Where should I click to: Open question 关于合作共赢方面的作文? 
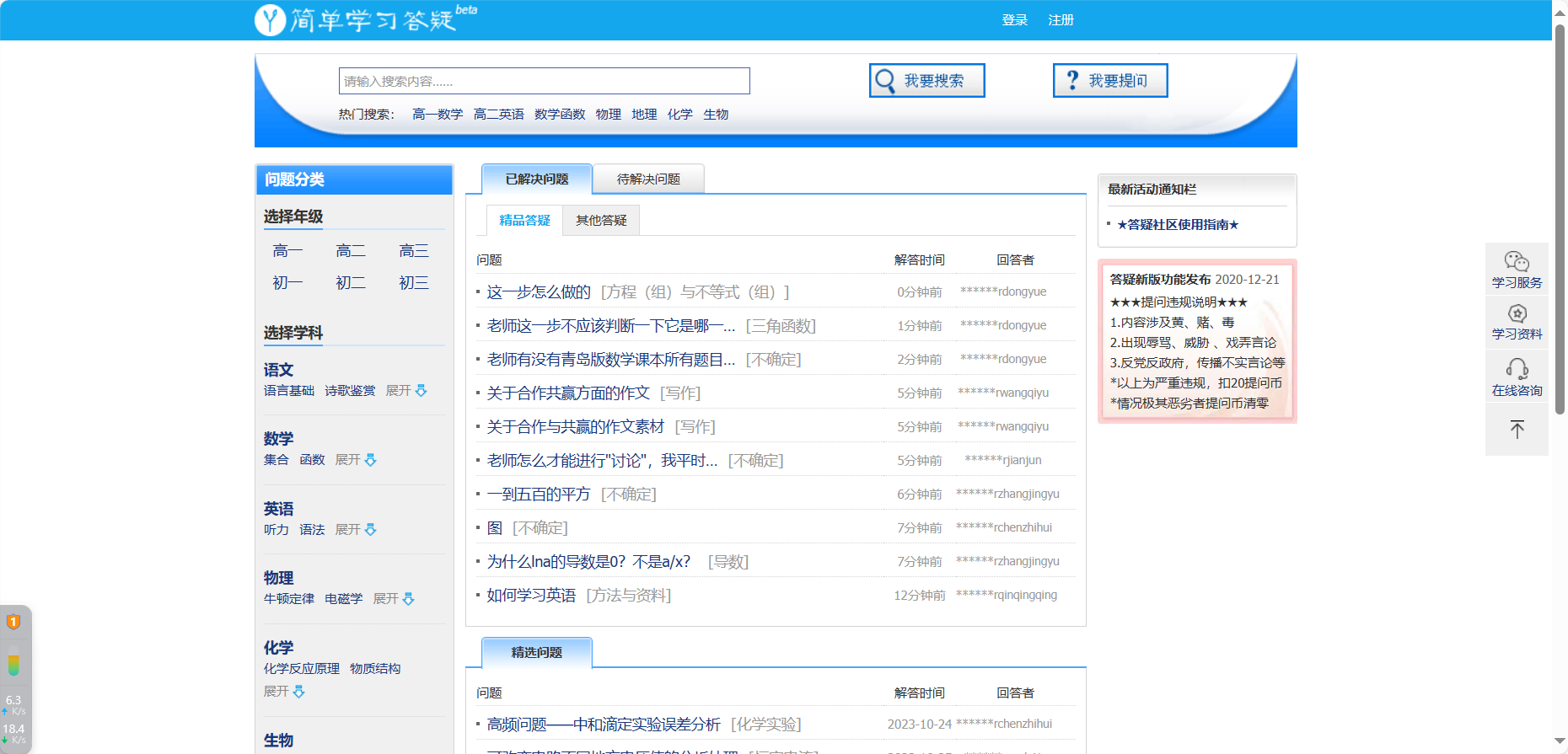568,393
